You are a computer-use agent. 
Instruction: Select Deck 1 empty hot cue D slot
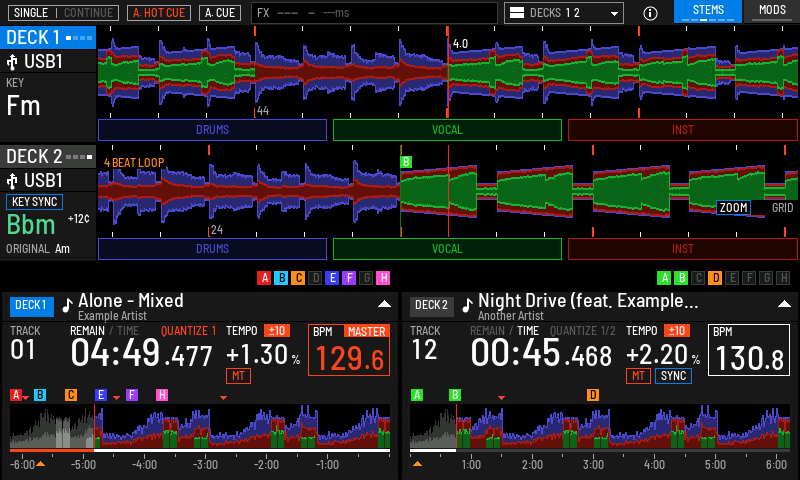[315, 278]
